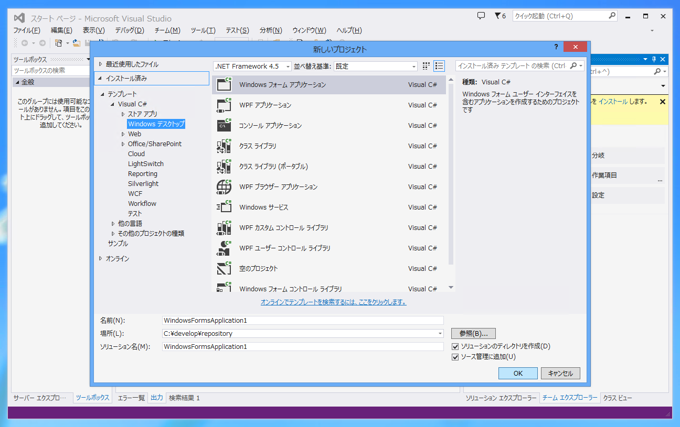Click the 参照(B)... browse button
The image size is (680, 427).
click(474, 333)
